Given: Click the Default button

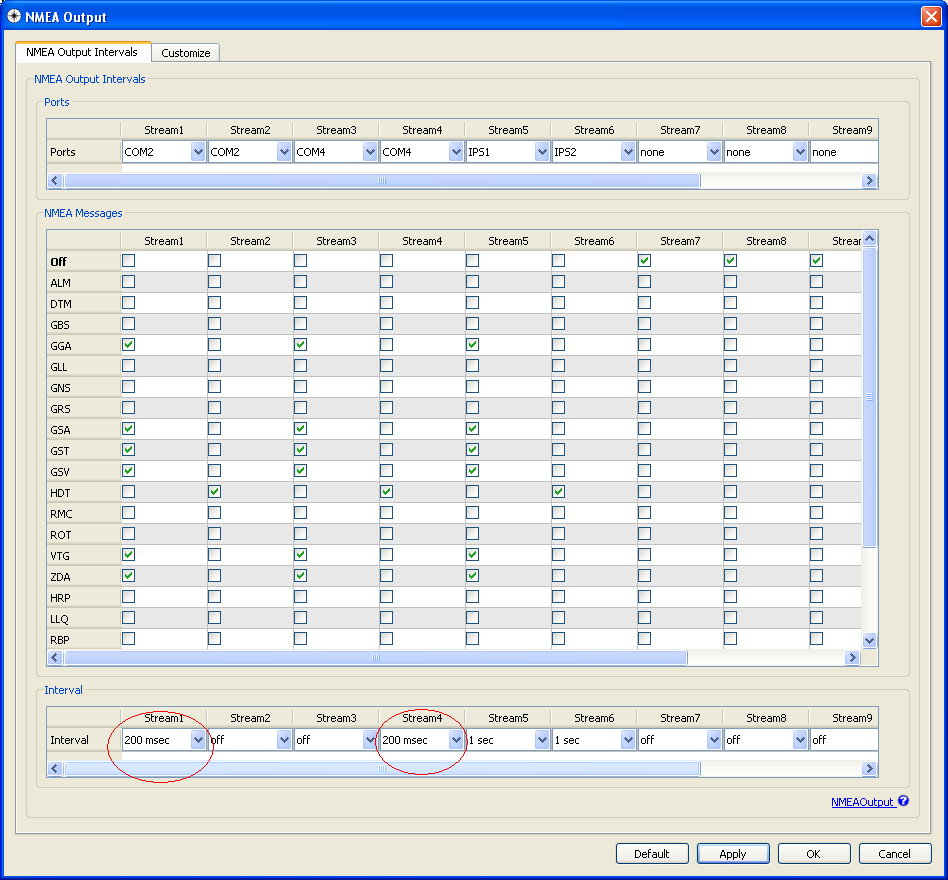Looking at the screenshot, I should pyautogui.click(x=652, y=853).
